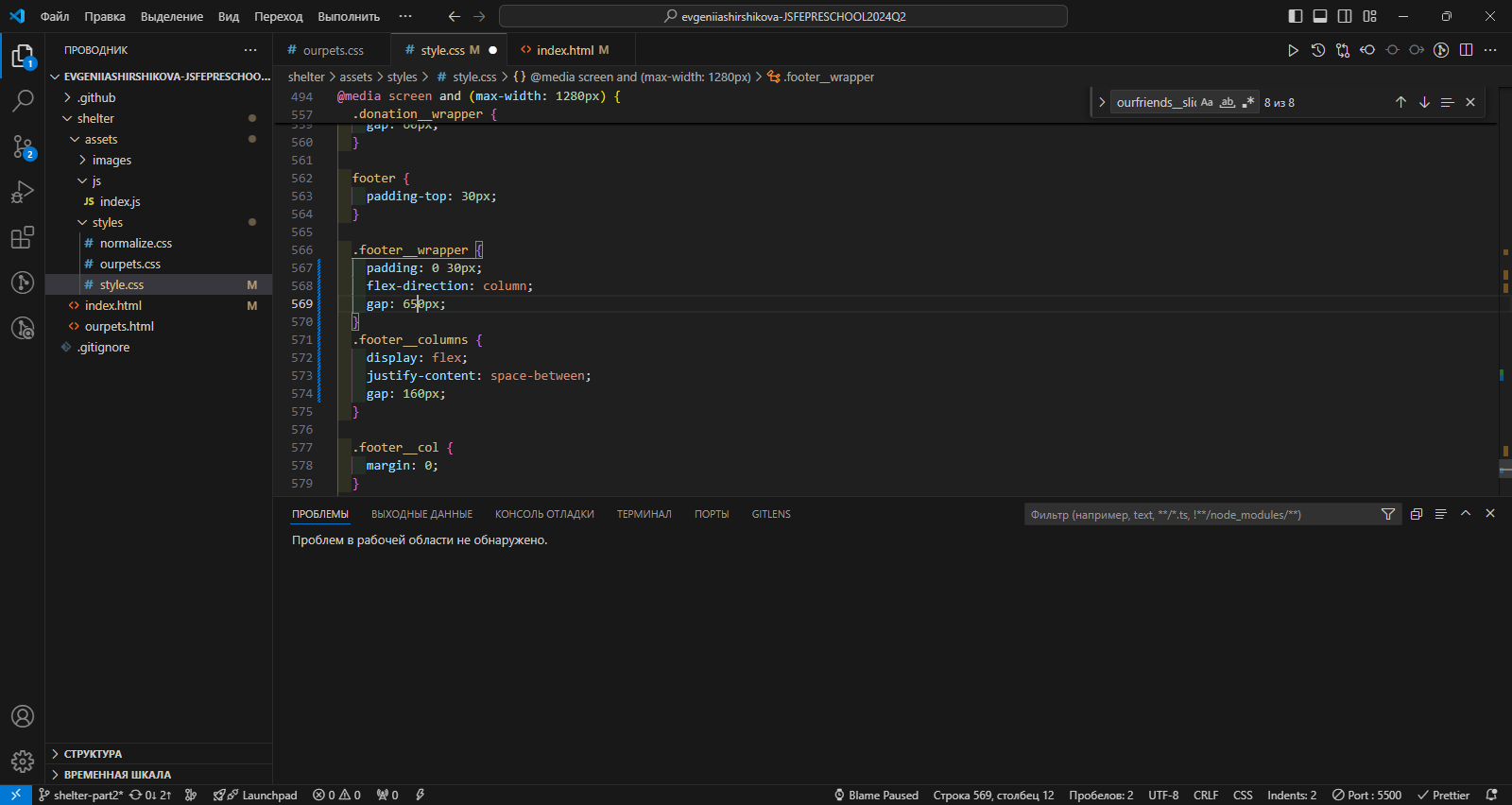Open index.js in the explorer
This screenshot has height=805, width=1512.
click(159, 201)
